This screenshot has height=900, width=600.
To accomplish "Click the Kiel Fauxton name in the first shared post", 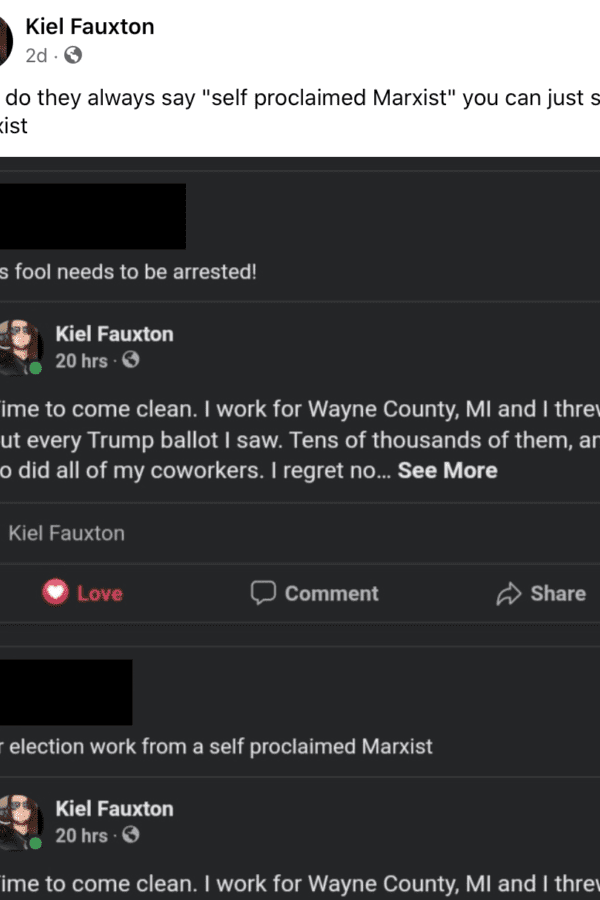I will pos(114,334).
